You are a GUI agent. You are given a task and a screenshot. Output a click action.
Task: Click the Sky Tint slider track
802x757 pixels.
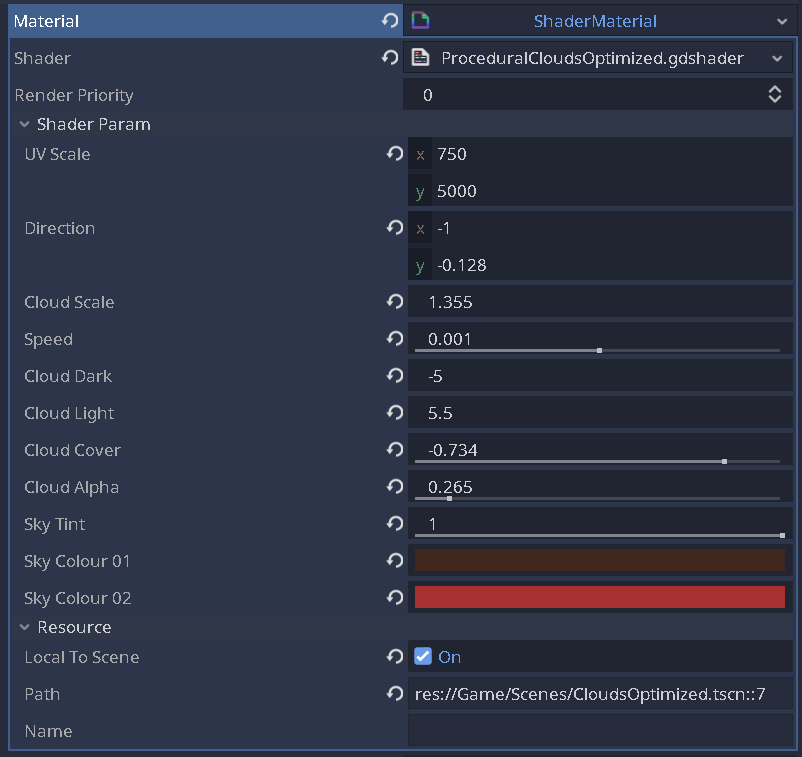pyautogui.click(x=597, y=535)
